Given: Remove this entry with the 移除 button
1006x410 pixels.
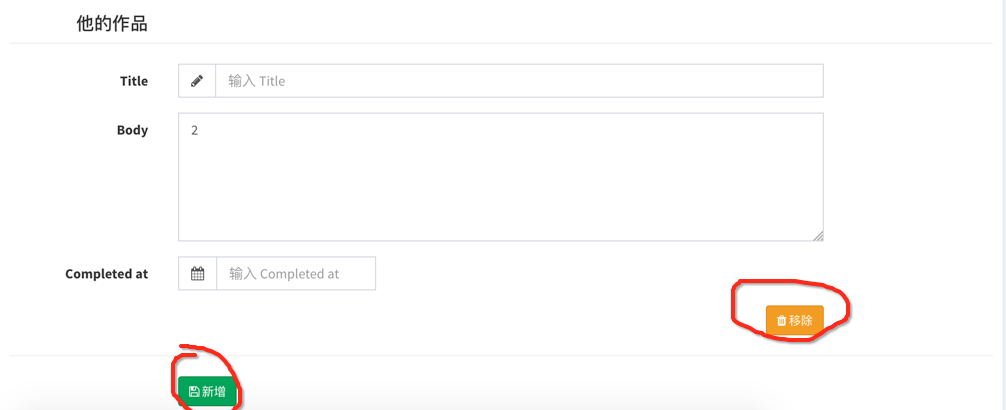Looking at the screenshot, I should 794,321.
